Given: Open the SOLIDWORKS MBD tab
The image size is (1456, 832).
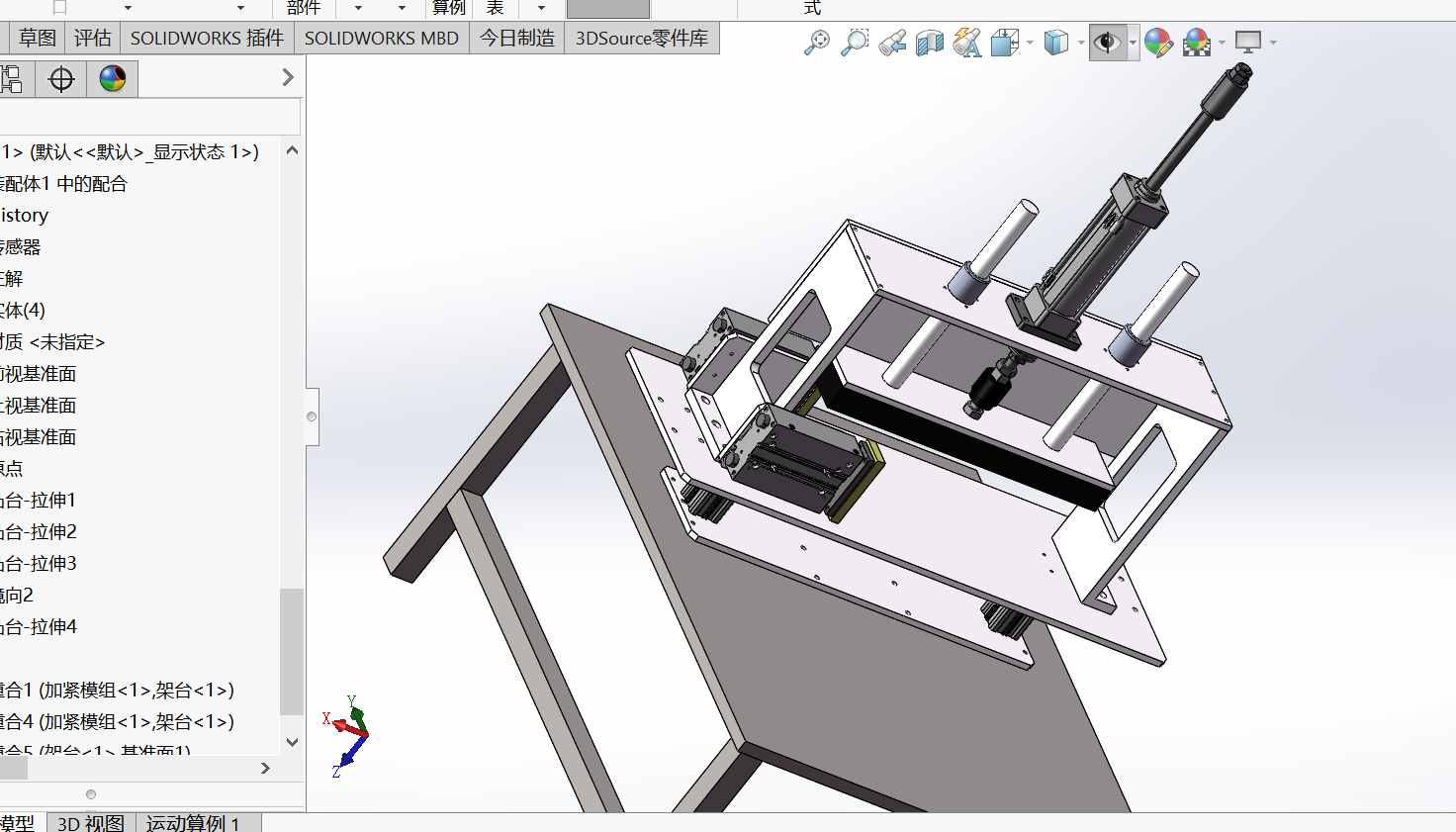Looking at the screenshot, I should tap(382, 39).
